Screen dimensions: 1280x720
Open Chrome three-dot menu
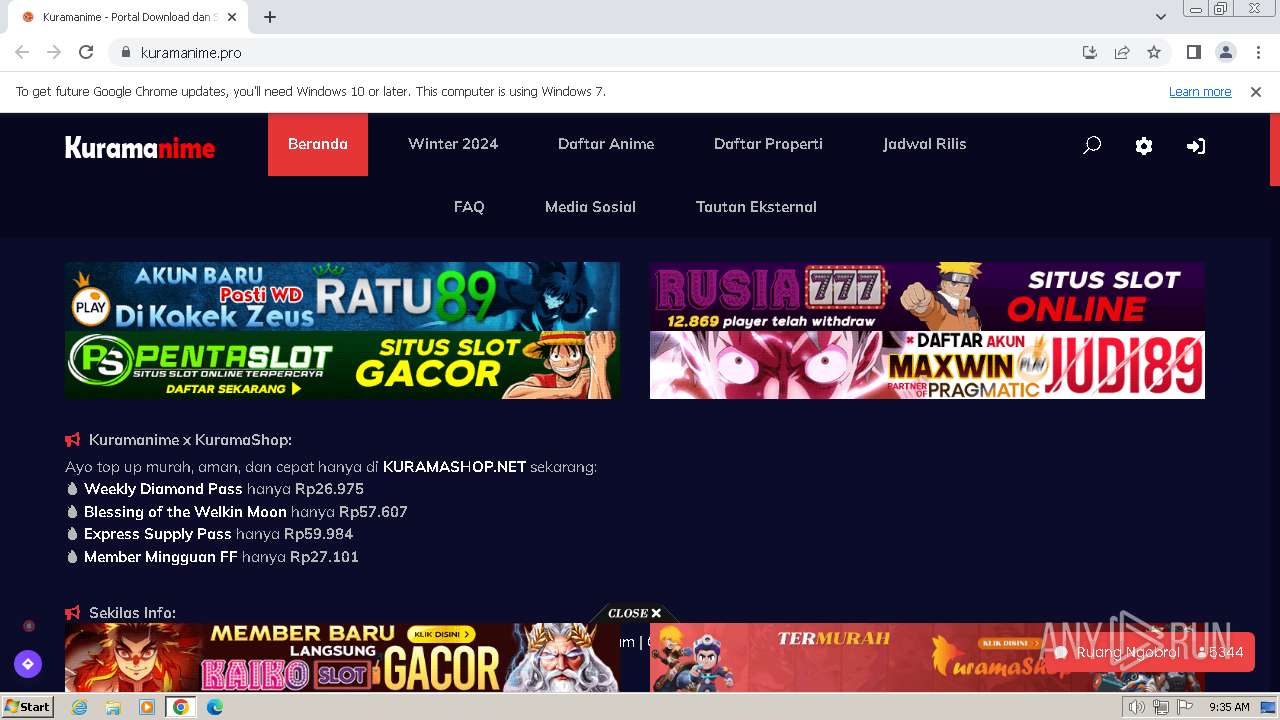[1258, 52]
